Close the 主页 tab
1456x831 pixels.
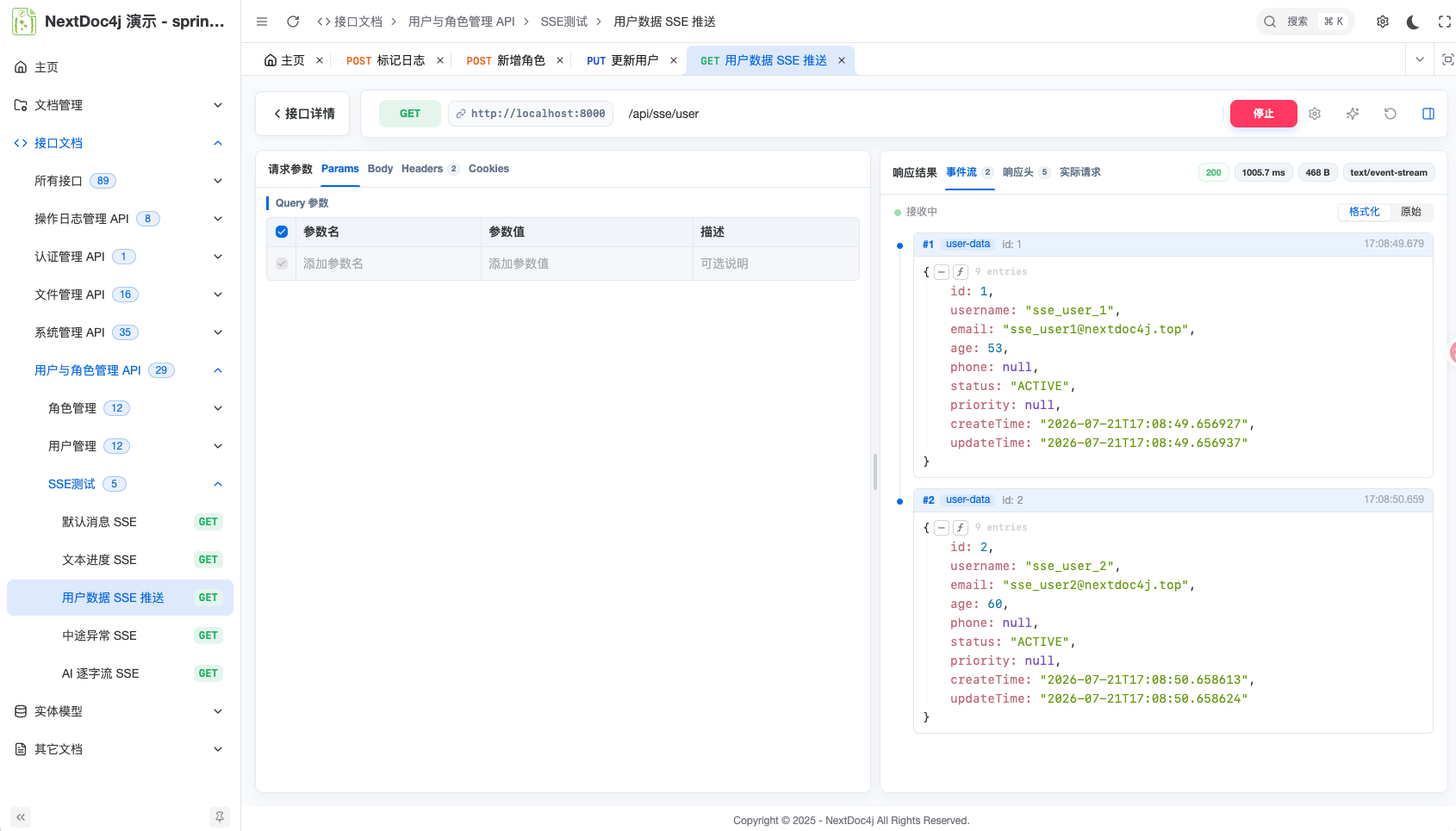pos(320,60)
